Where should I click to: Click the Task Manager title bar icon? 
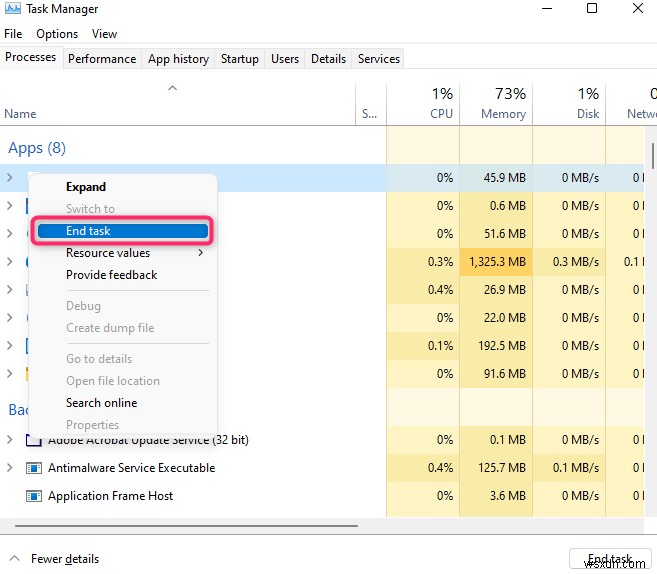coord(13,8)
